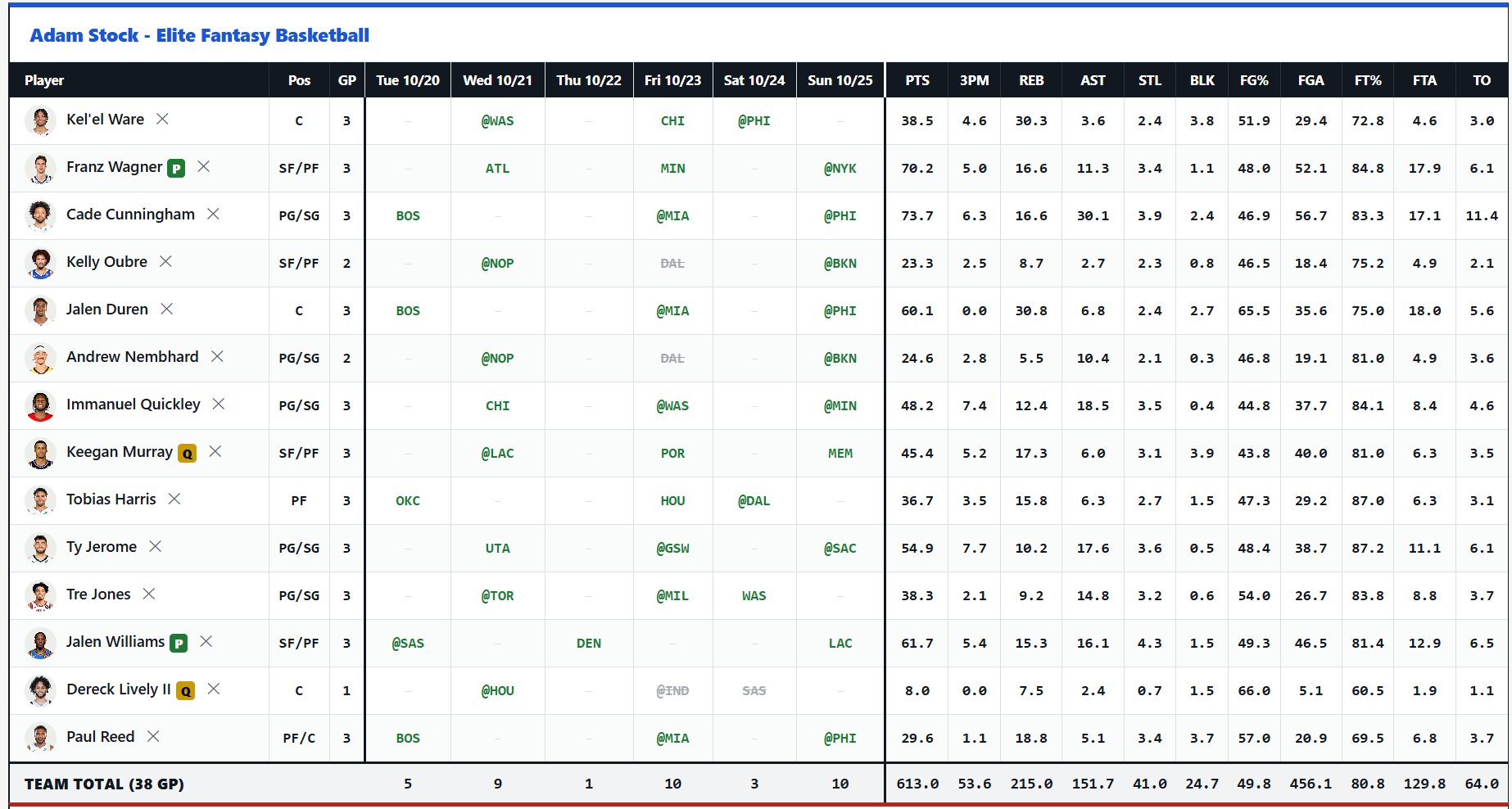The height and width of the screenshot is (809, 1512).
Task: Click Franz Wagner's green P badge
Action: 176,168
